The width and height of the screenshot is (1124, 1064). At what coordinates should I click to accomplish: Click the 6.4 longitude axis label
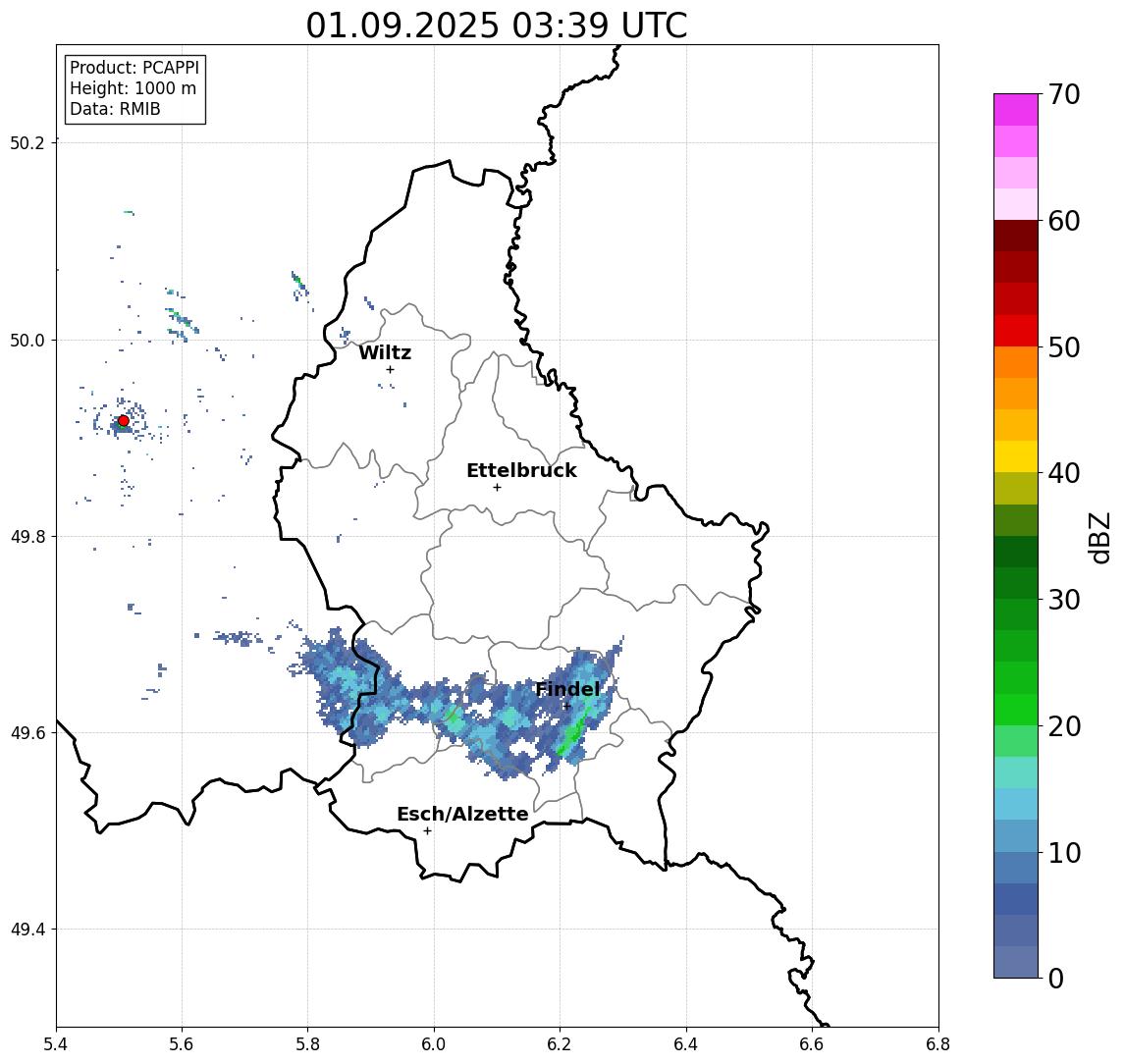(x=686, y=1044)
